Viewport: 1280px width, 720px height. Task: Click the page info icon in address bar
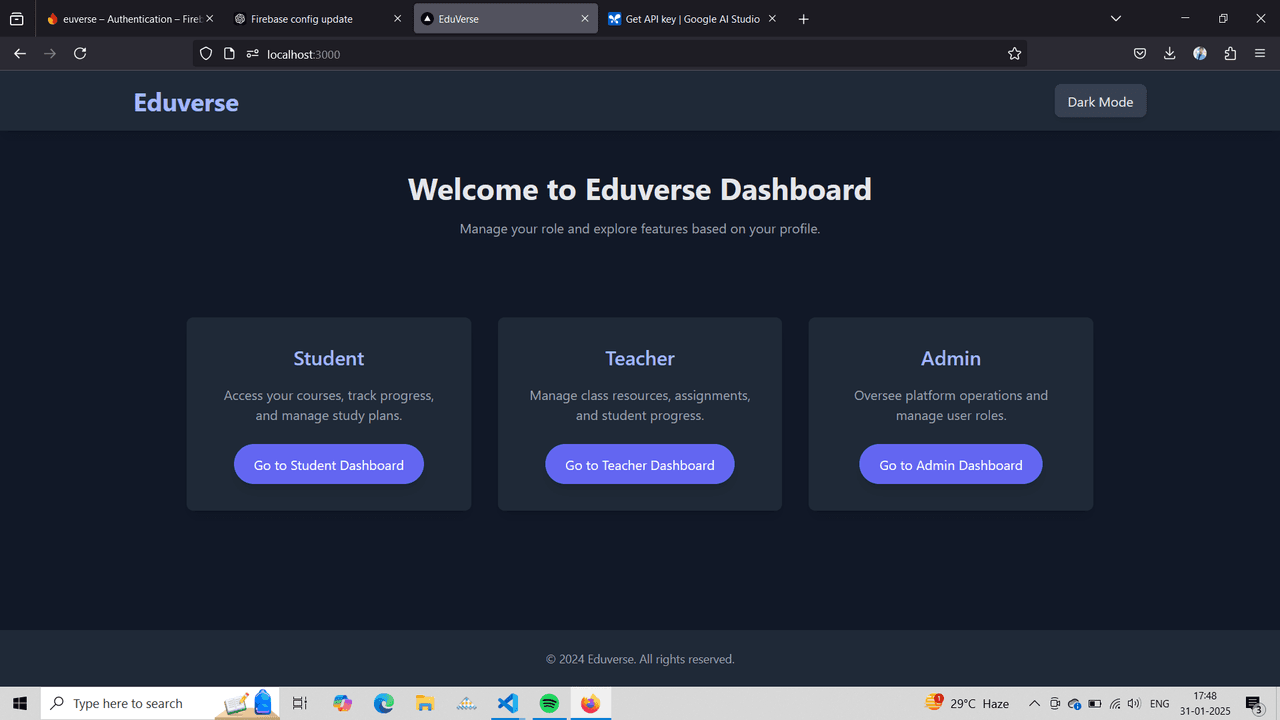(229, 54)
